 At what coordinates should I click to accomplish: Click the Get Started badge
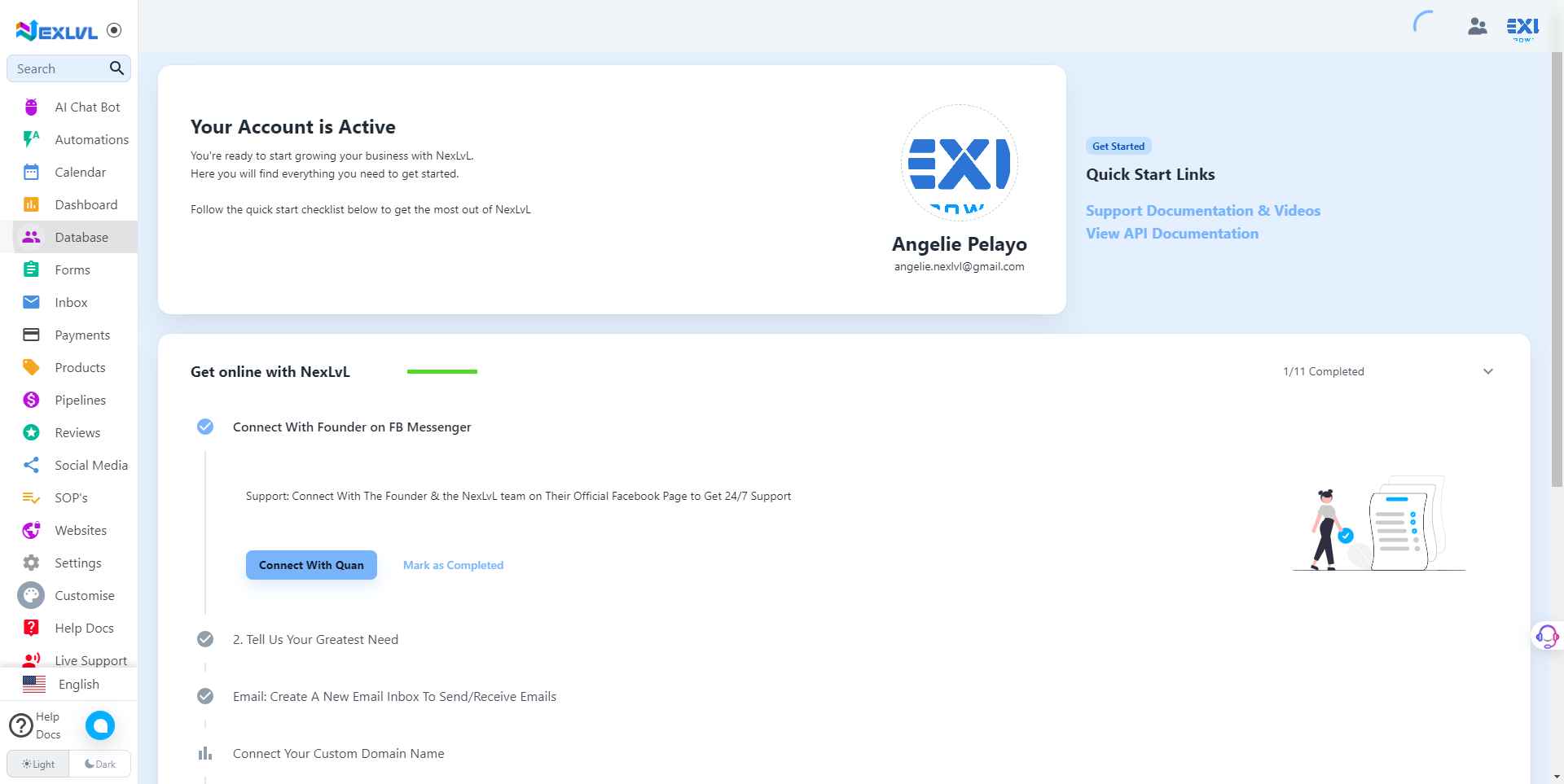(x=1118, y=147)
